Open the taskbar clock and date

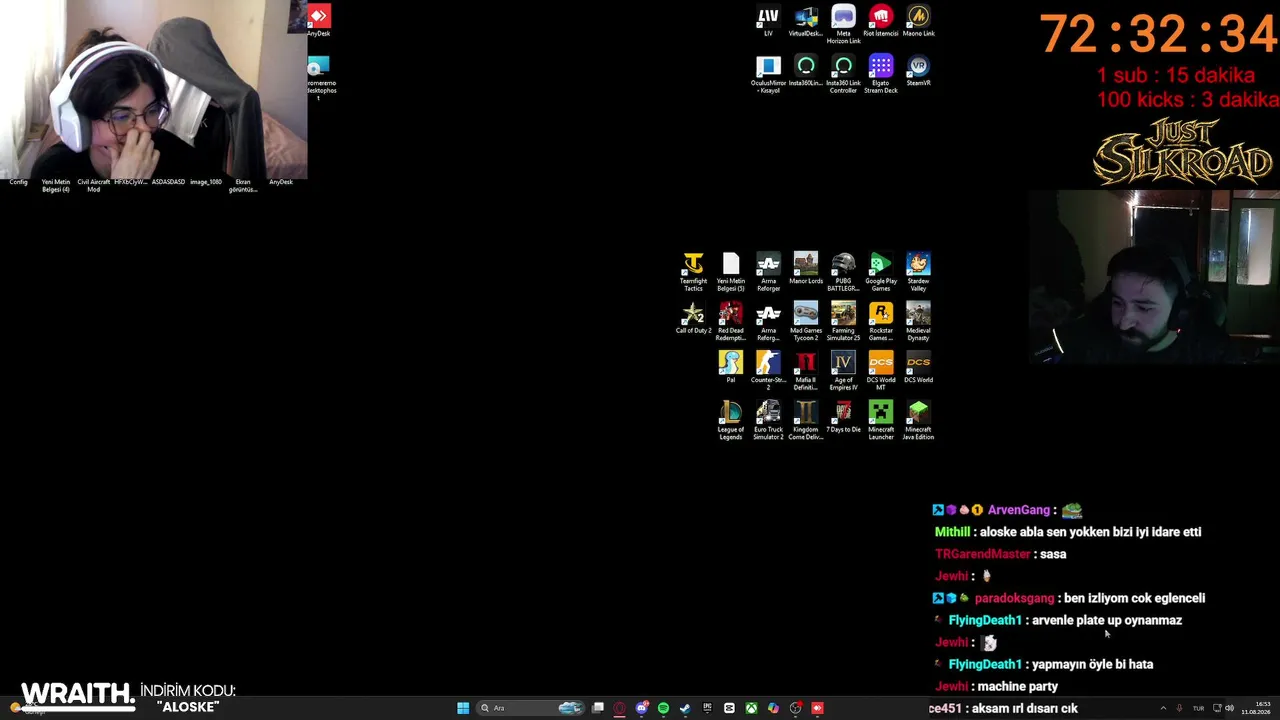tap(1256, 708)
